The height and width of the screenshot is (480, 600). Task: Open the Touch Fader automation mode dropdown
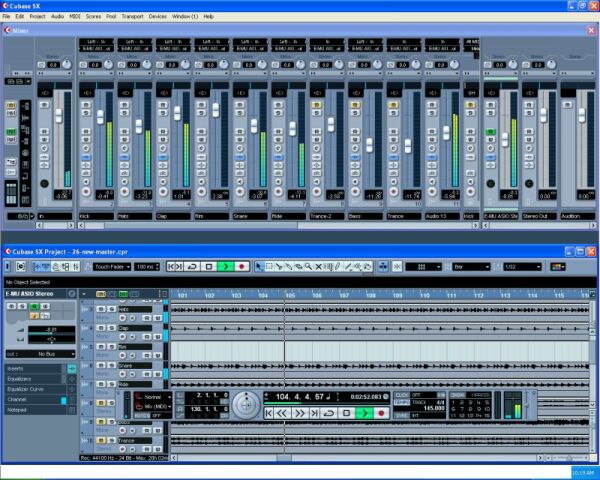[x=112, y=267]
